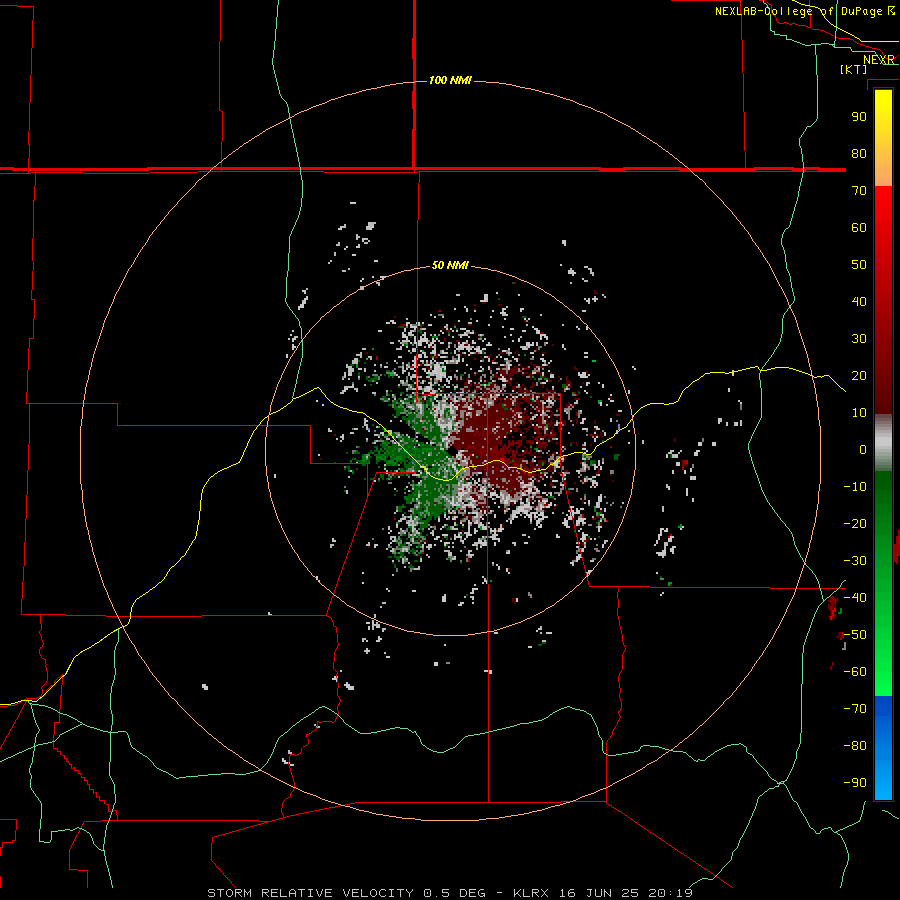This screenshot has height=900, width=900.
Task: Select the -40 value on velocity scale
Action: [x=855, y=598]
